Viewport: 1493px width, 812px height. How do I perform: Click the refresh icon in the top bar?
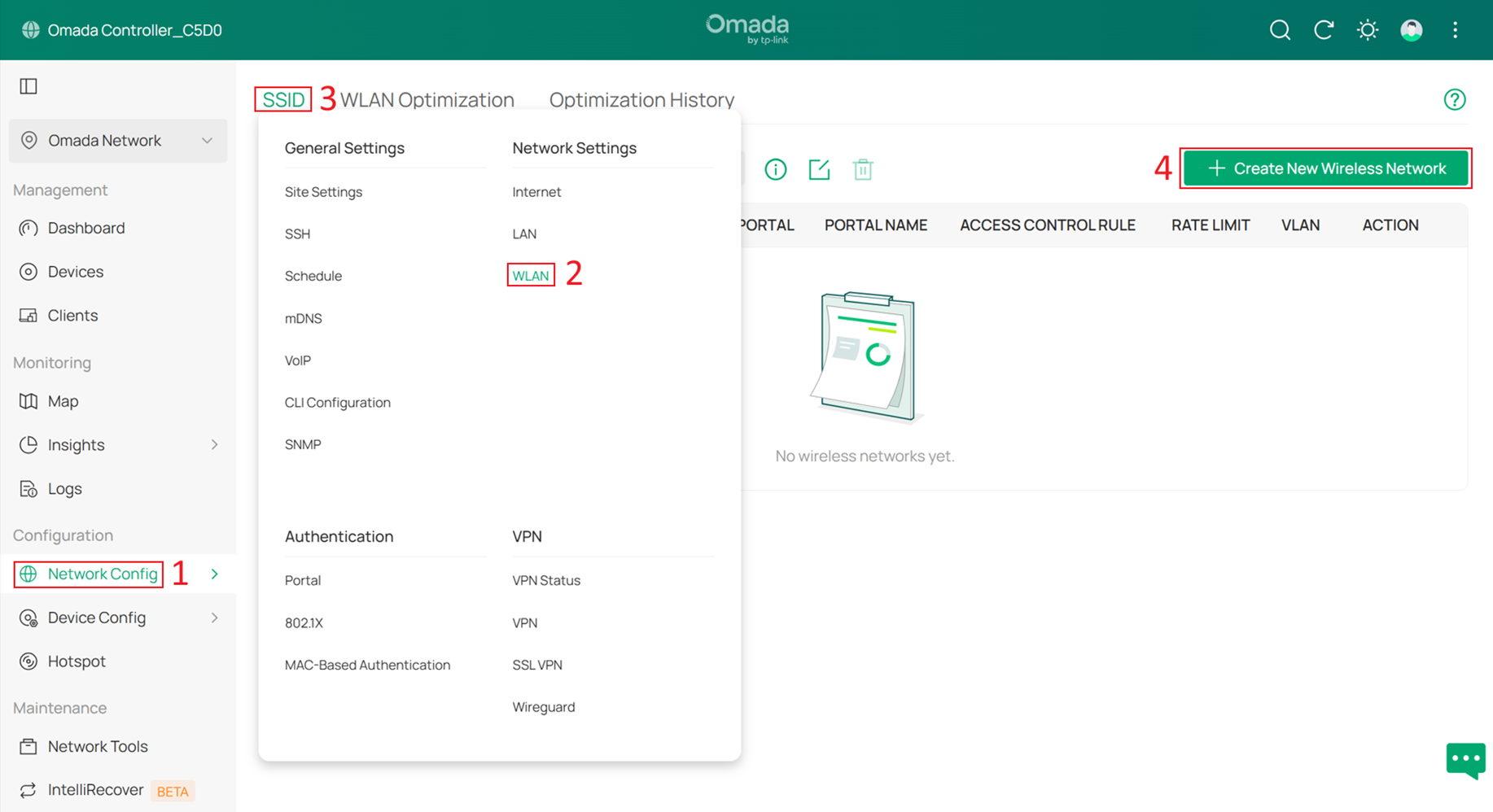(x=1324, y=29)
